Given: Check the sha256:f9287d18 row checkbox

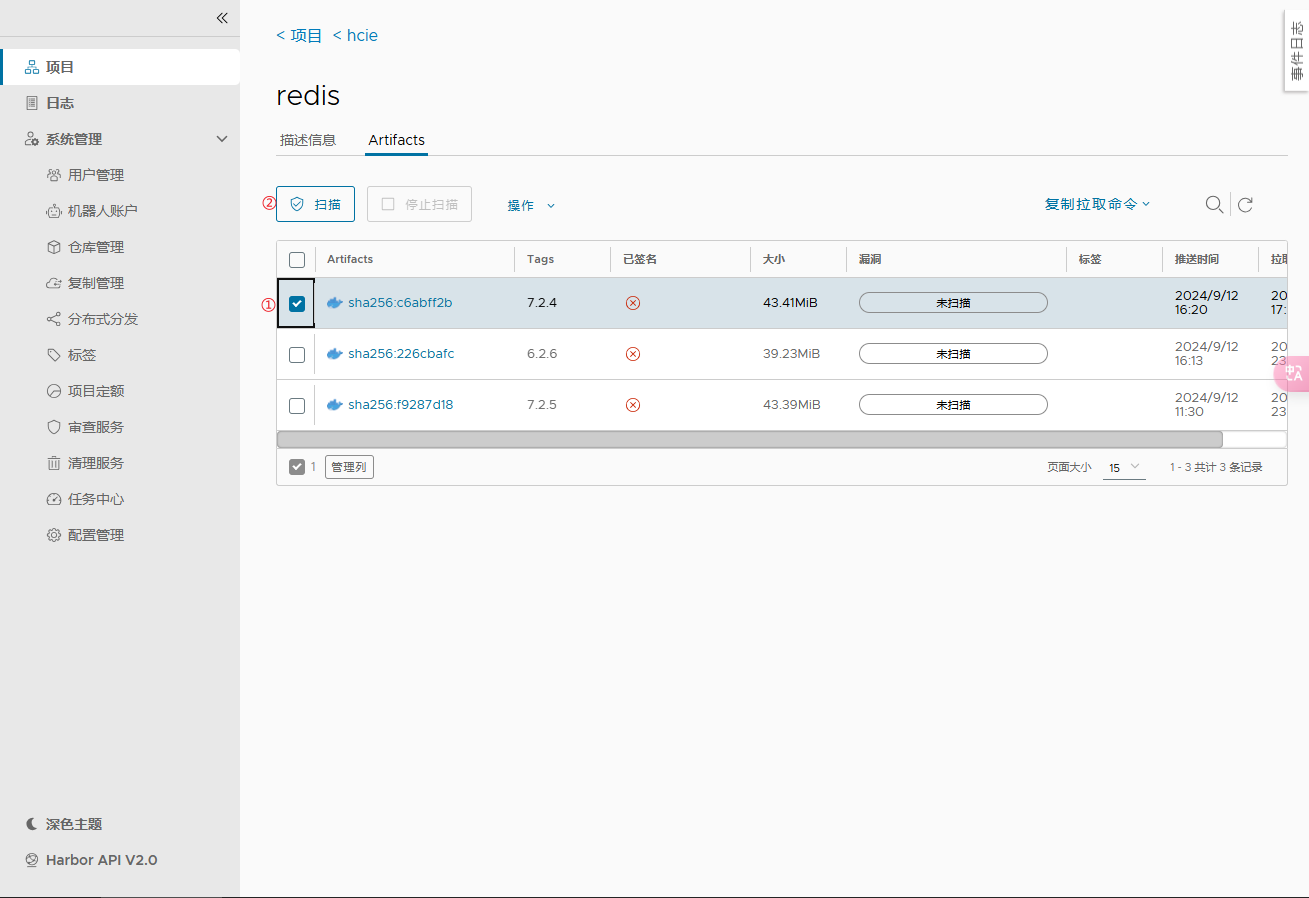Looking at the screenshot, I should pos(297,405).
